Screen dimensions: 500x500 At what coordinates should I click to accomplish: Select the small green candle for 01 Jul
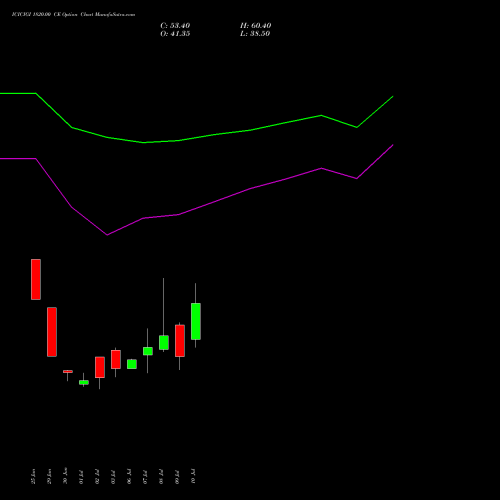[84, 382]
